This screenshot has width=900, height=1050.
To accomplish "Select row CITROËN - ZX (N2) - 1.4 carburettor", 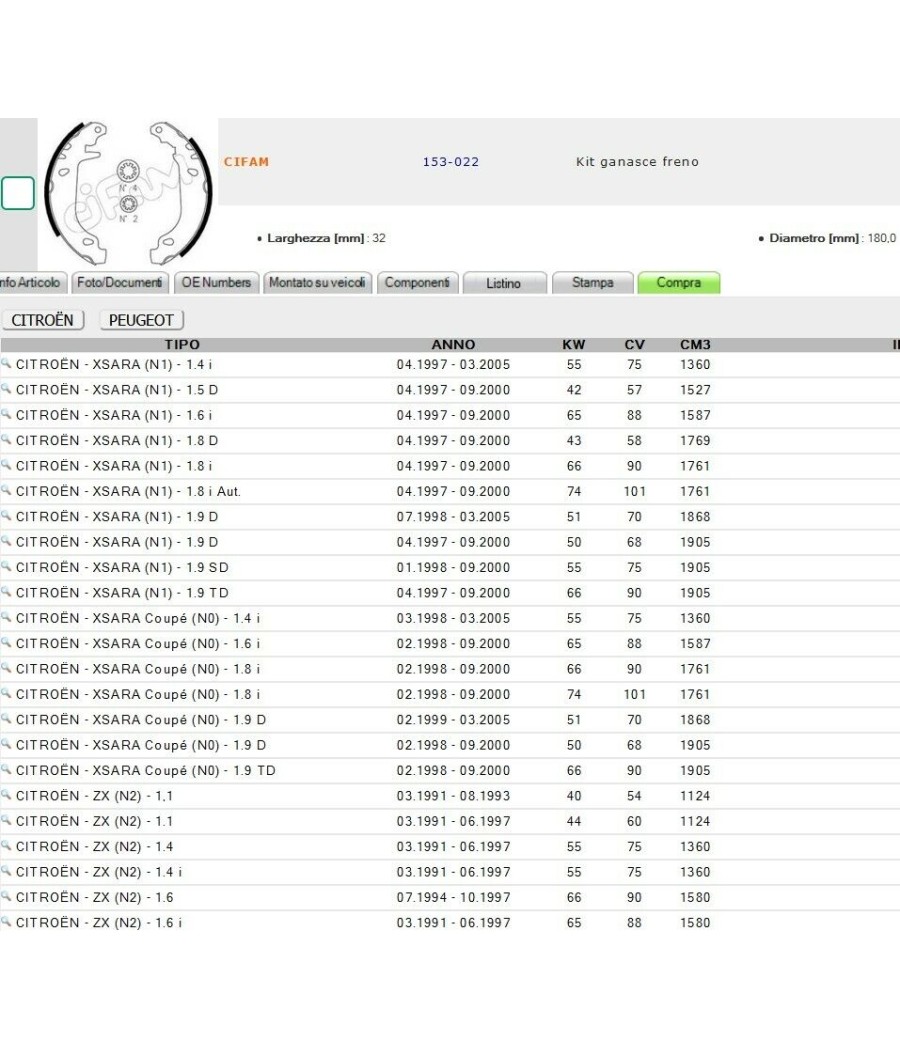I will (x=450, y=846).
